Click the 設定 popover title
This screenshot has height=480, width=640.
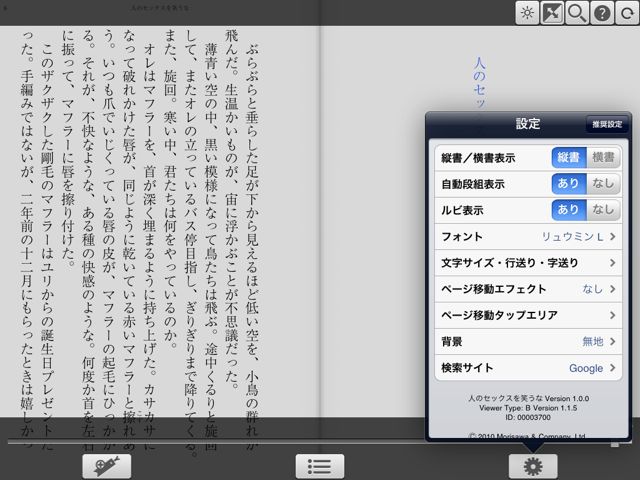(528, 124)
